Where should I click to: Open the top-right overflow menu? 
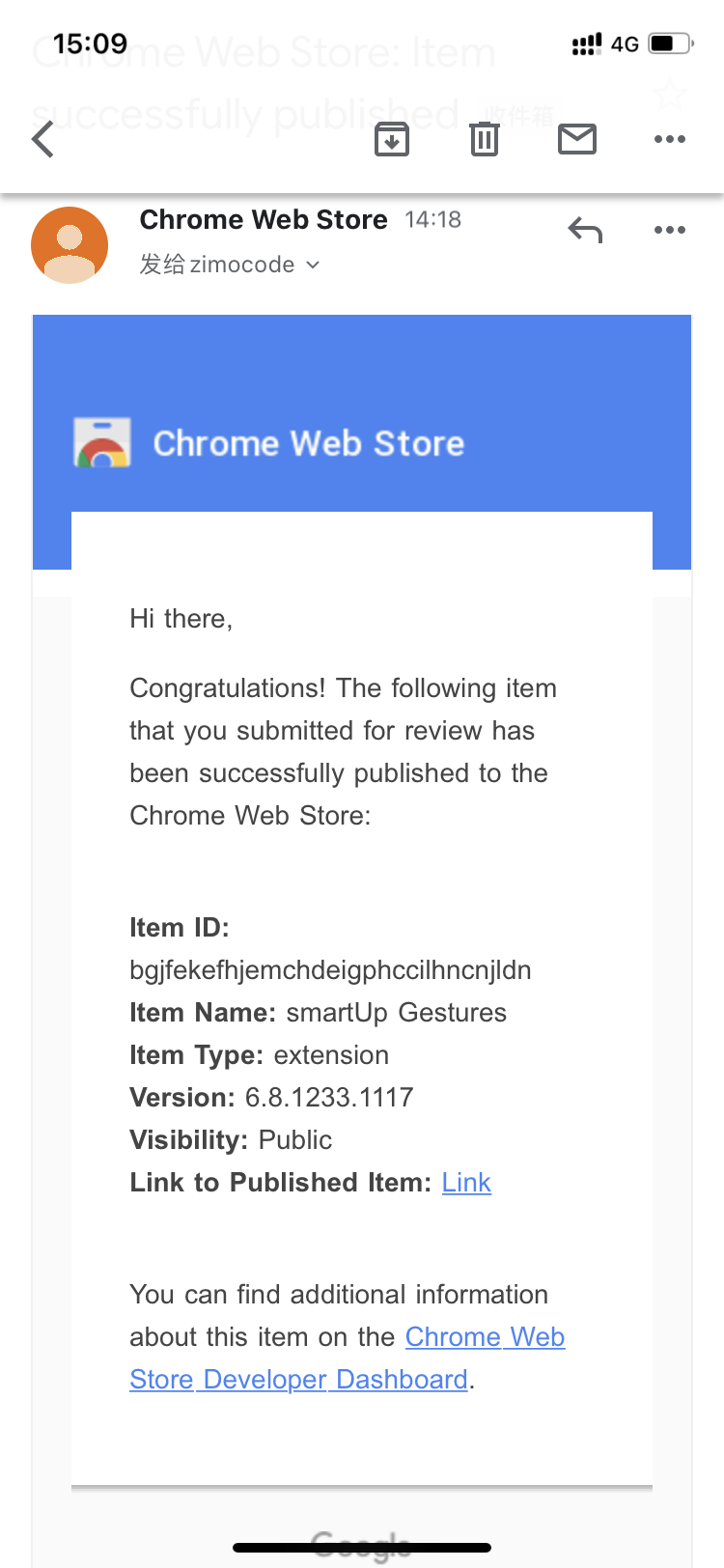670,139
